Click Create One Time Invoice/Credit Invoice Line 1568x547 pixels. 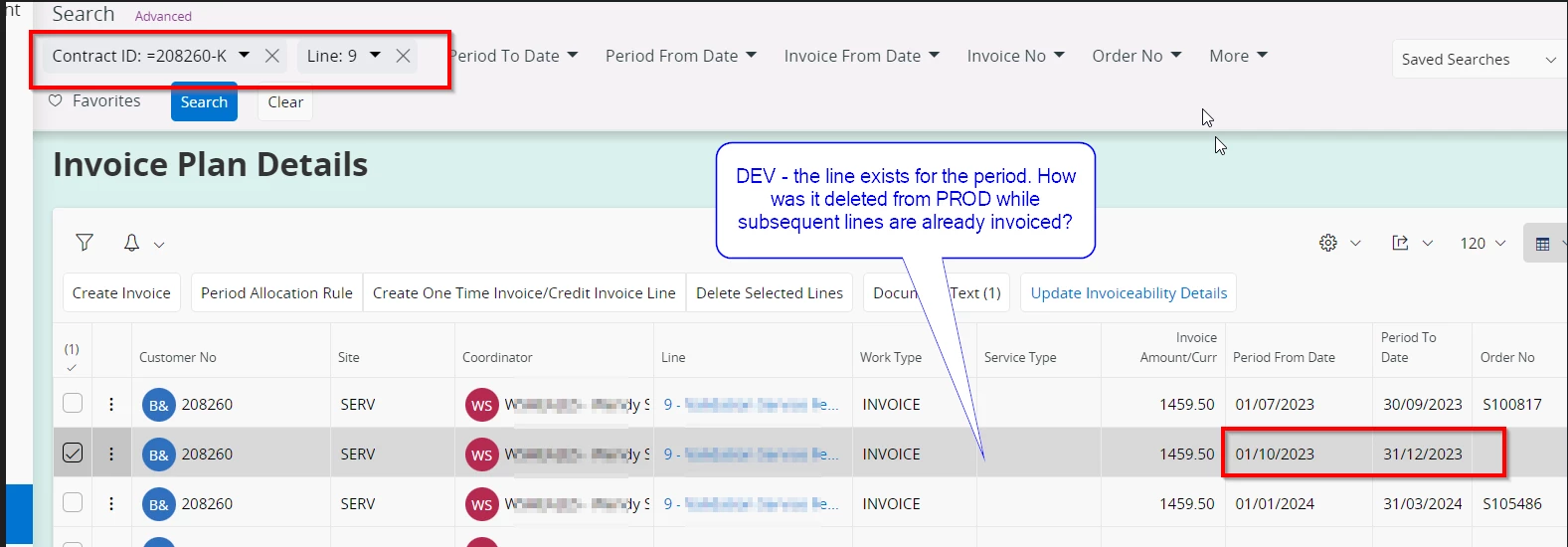tap(524, 292)
